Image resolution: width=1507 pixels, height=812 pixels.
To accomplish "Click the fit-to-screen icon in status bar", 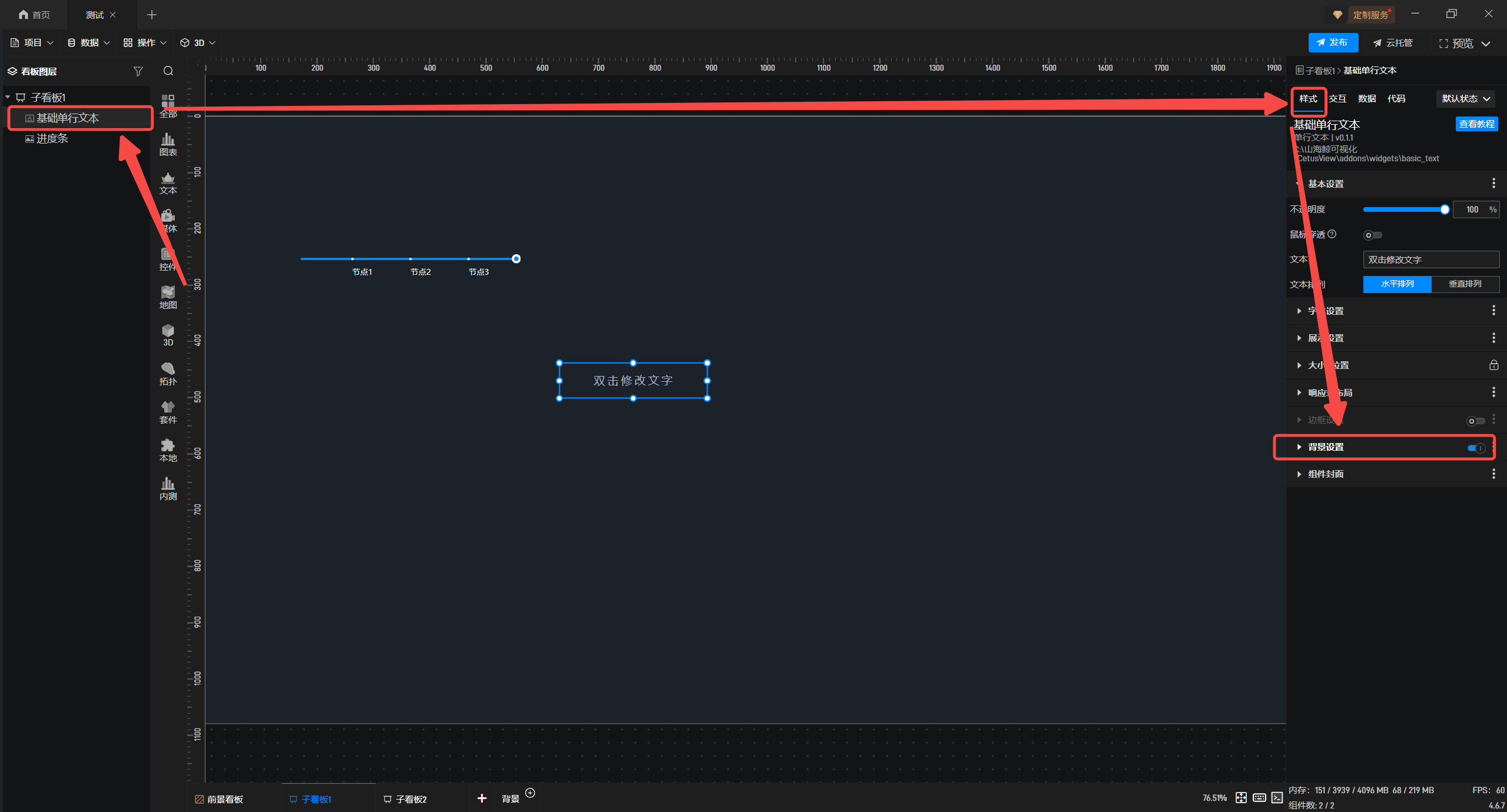I will tap(1241, 797).
